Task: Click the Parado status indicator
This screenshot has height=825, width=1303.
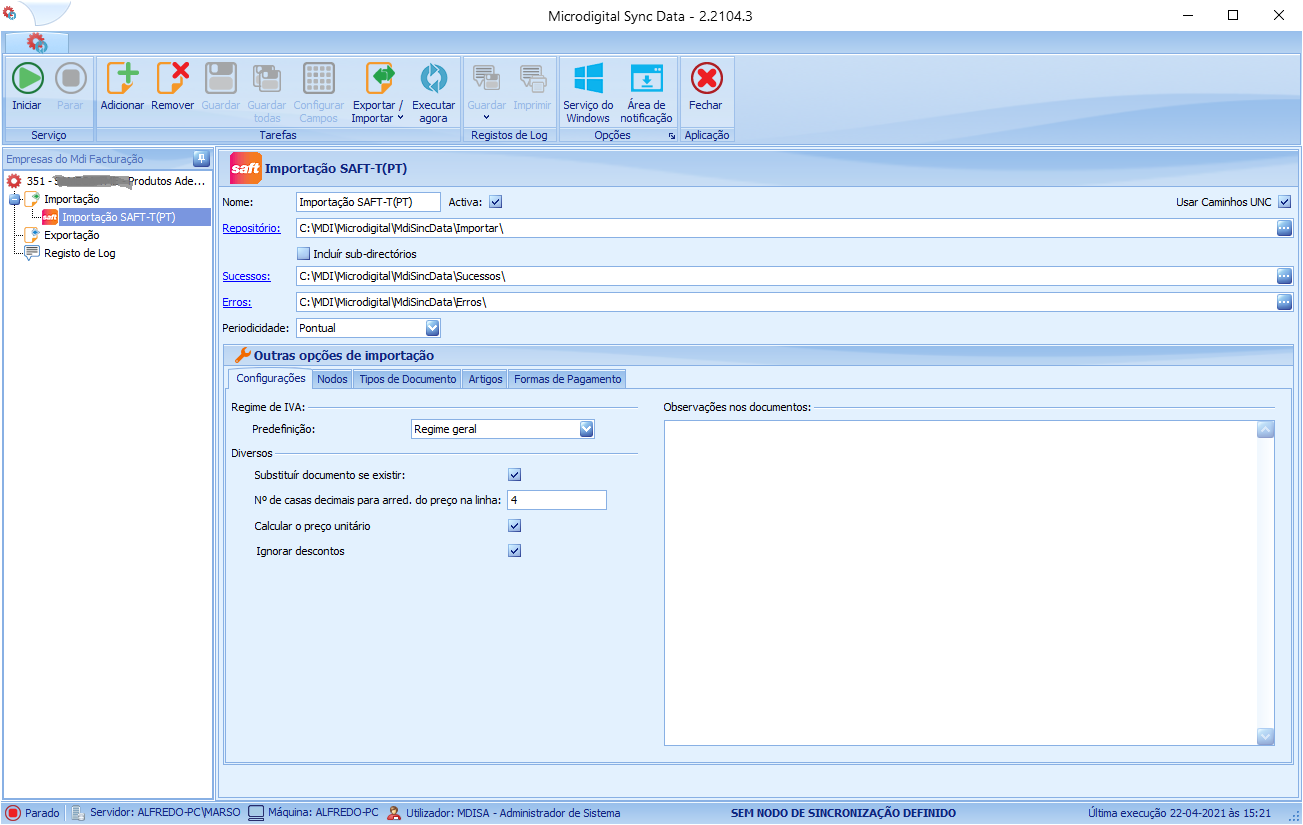Action: click(33, 813)
